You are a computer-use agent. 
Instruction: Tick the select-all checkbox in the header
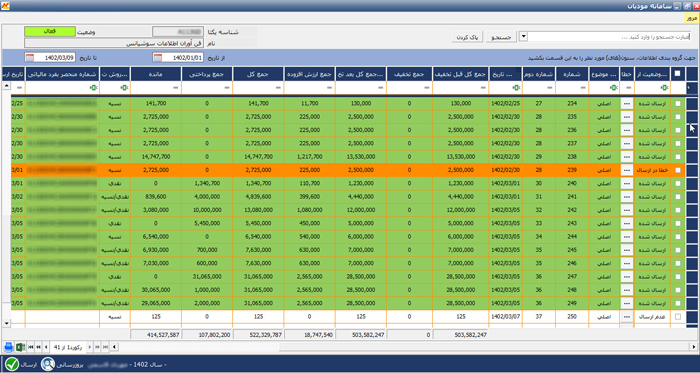[678, 74]
